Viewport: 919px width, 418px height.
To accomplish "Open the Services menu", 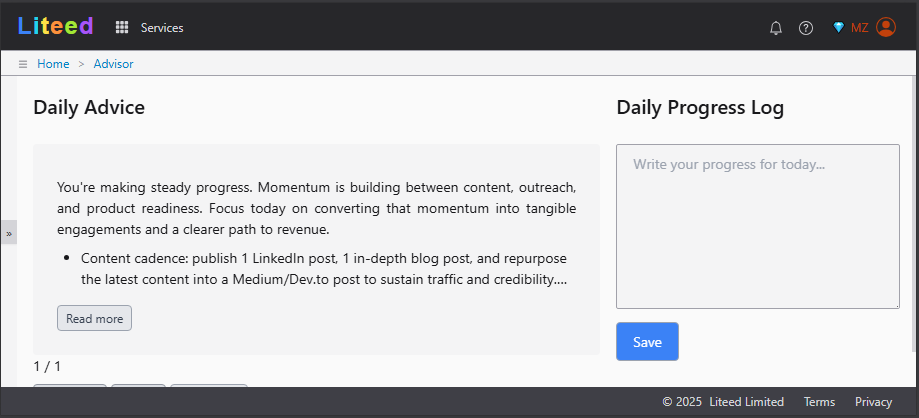I will [162, 28].
